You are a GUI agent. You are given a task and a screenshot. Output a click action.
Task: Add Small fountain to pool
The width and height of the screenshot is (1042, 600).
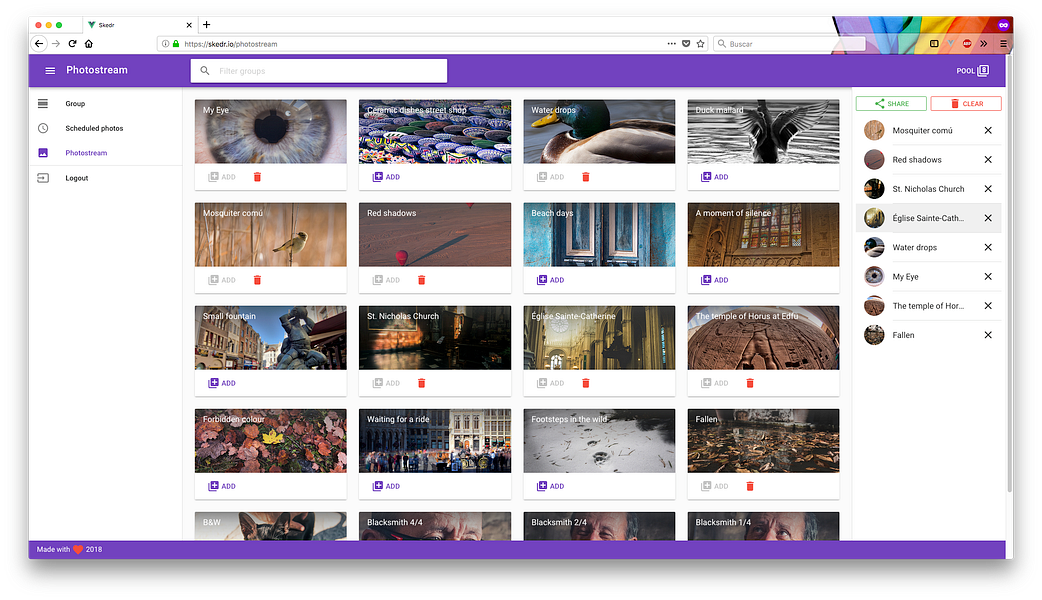pos(222,383)
